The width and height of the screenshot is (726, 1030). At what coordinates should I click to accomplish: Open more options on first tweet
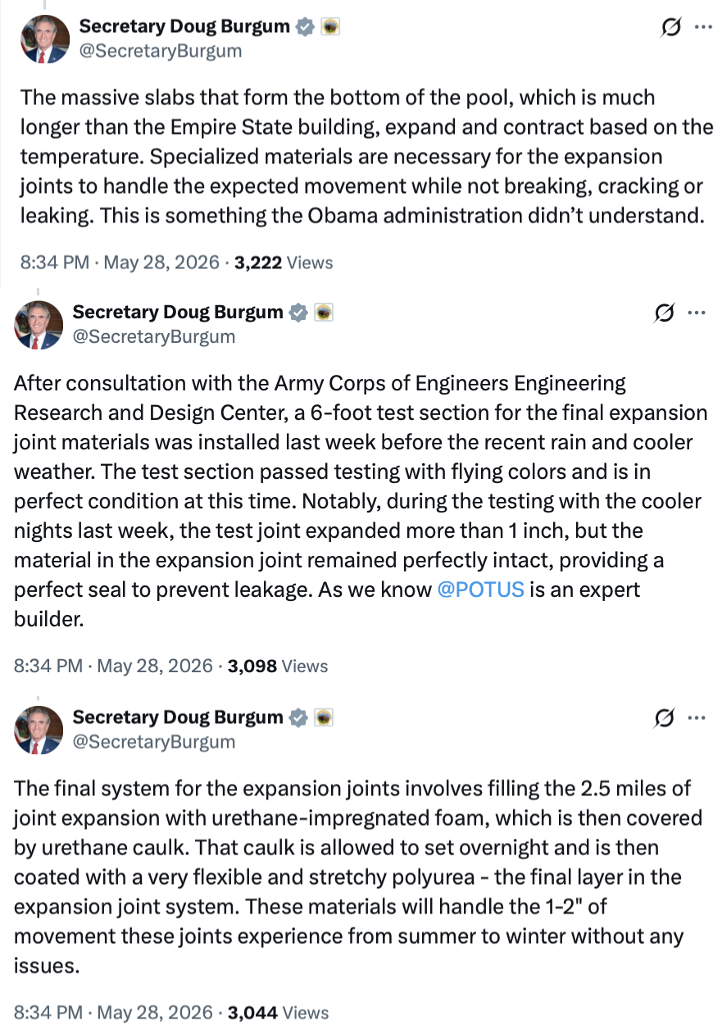click(x=704, y=27)
